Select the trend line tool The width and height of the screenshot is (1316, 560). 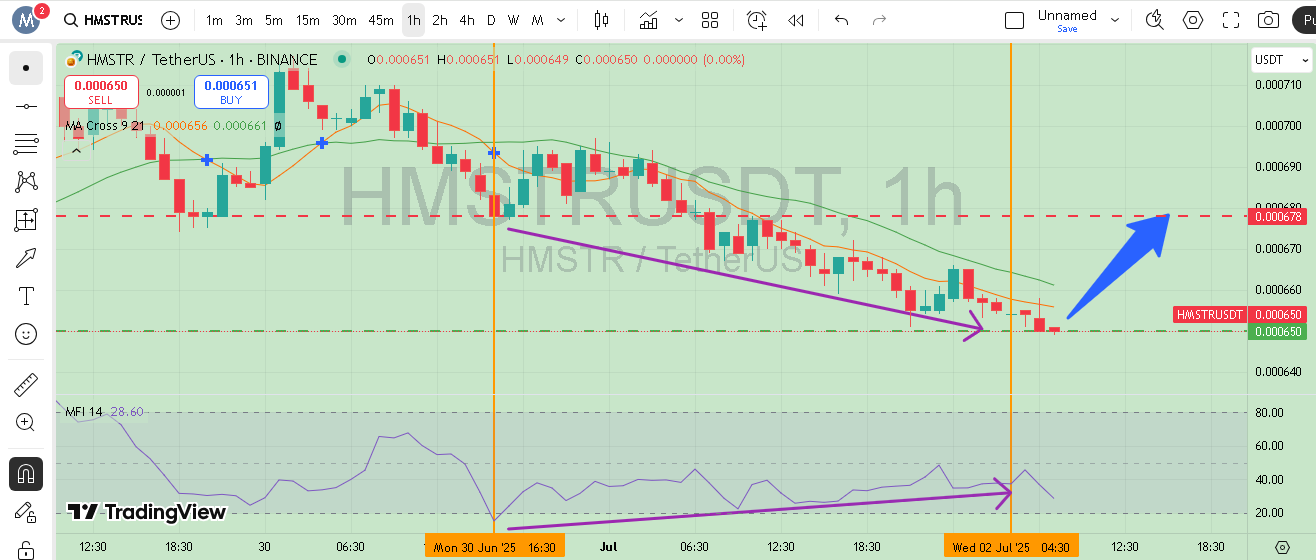point(26,106)
